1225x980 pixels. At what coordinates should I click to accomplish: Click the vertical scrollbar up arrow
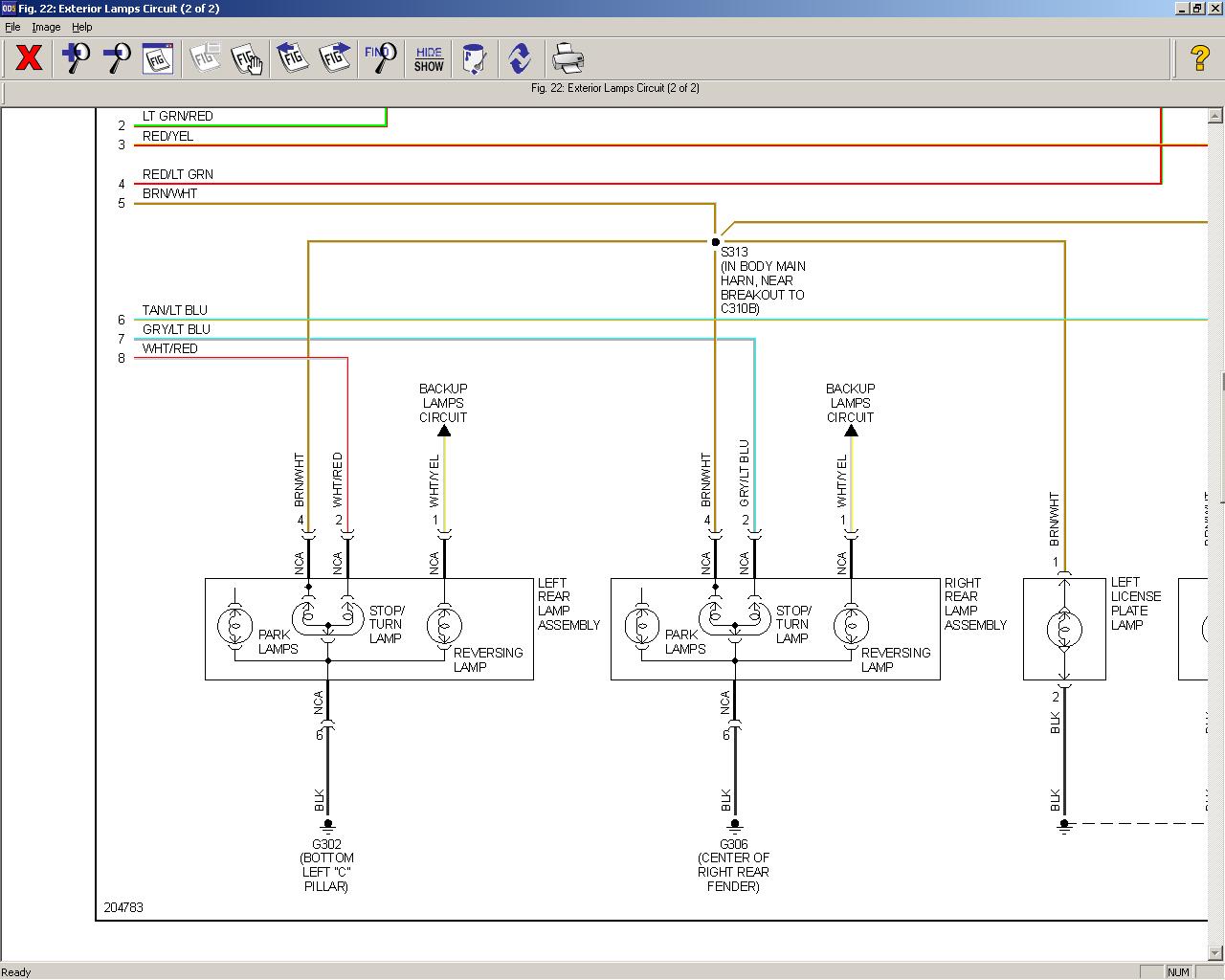[x=1215, y=116]
